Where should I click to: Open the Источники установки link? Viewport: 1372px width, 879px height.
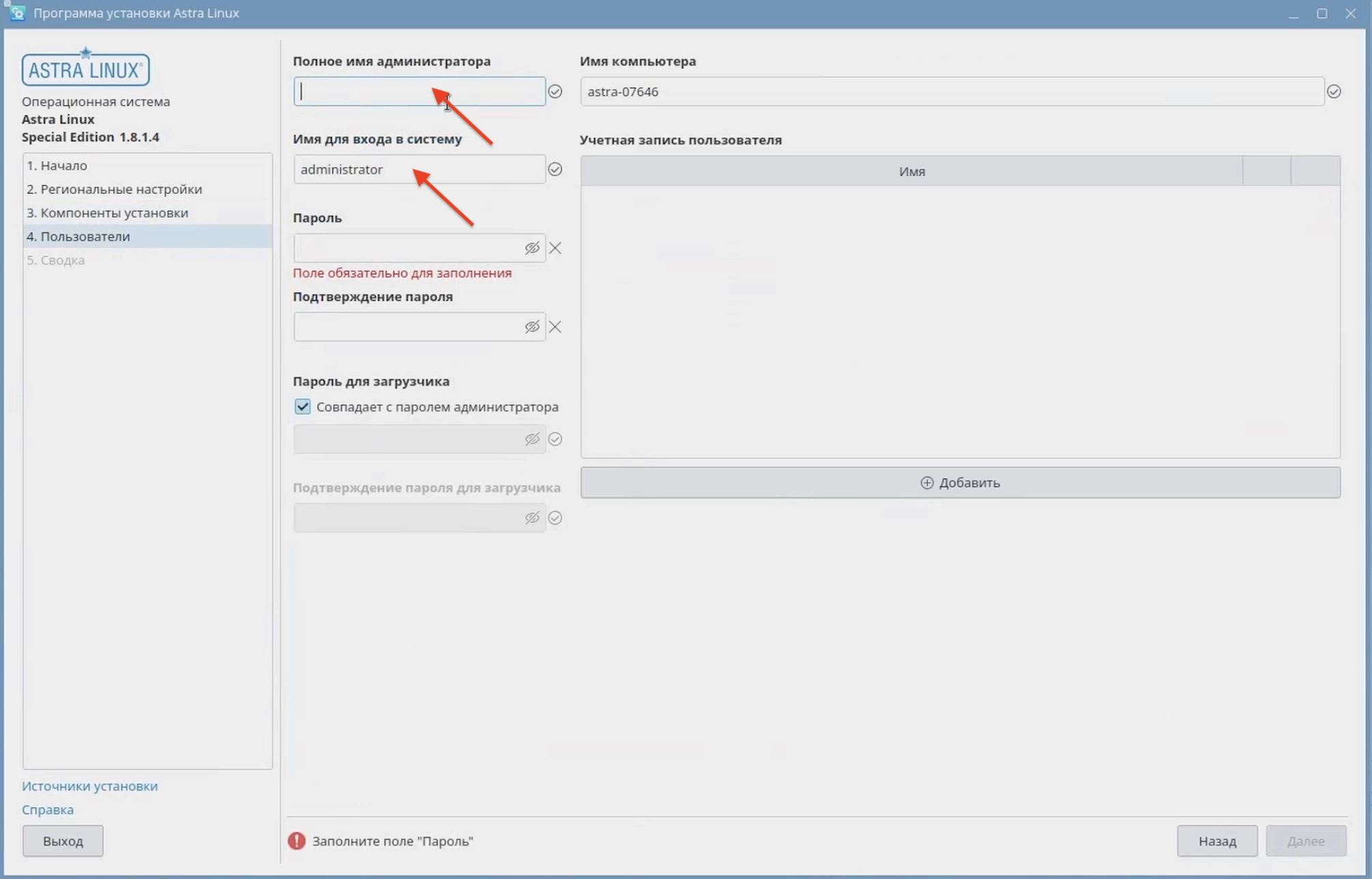click(89, 786)
